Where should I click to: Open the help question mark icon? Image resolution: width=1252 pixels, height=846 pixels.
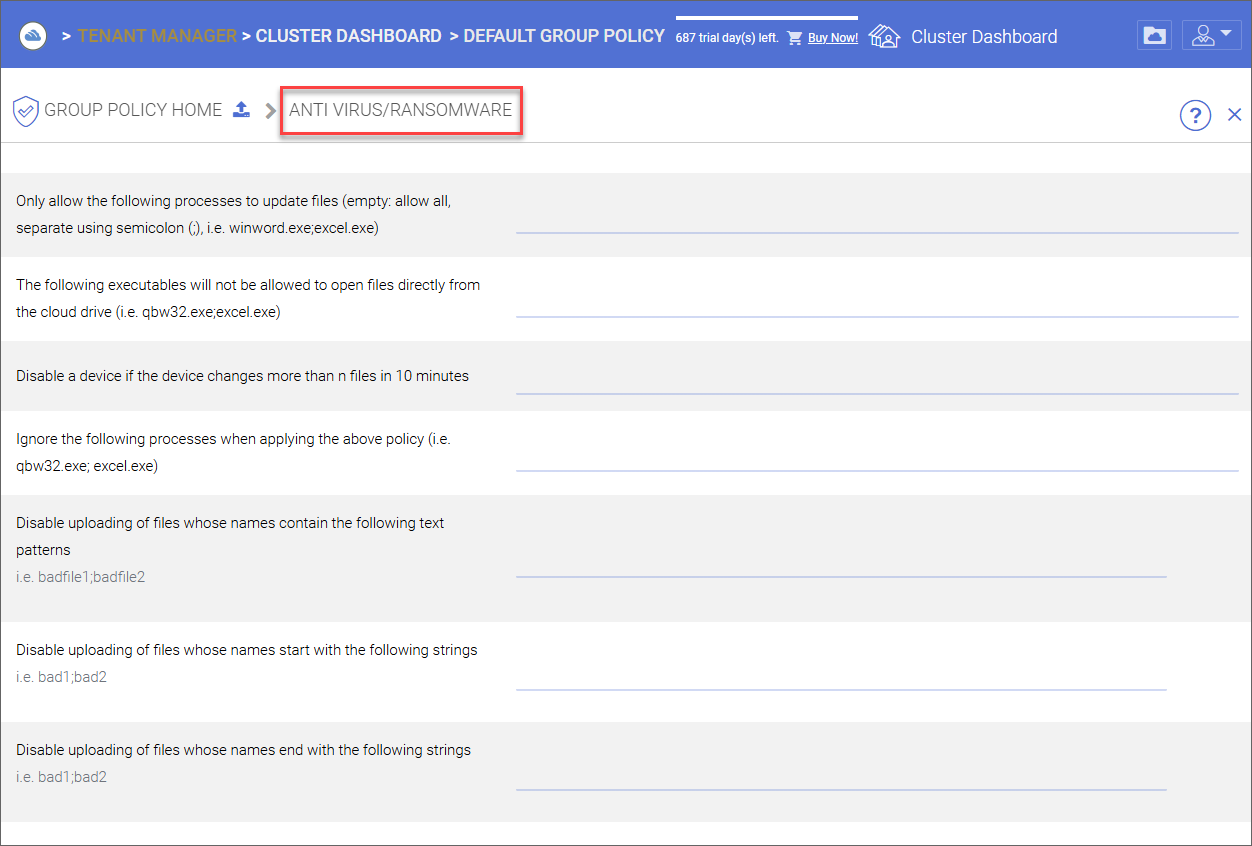(x=1196, y=115)
